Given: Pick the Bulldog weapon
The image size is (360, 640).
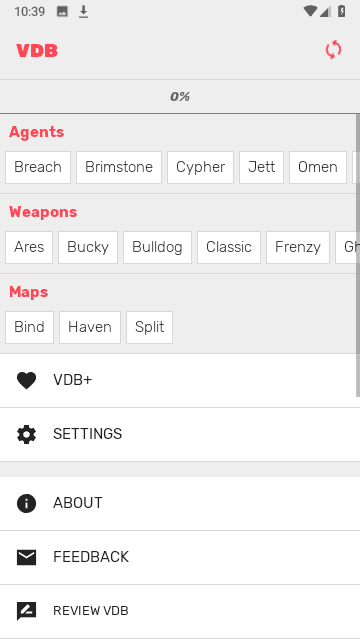Looking at the screenshot, I should 157,247.
